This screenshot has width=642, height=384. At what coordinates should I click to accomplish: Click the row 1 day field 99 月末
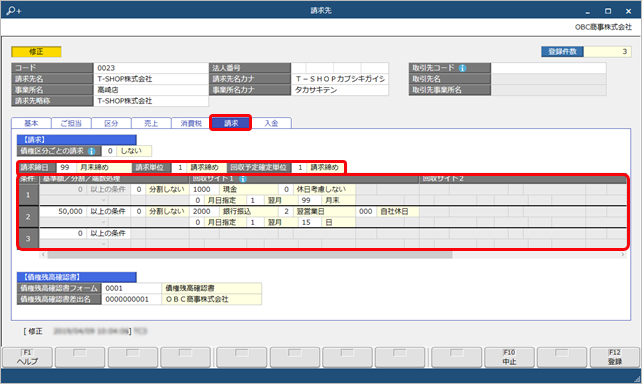(x=310, y=201)
